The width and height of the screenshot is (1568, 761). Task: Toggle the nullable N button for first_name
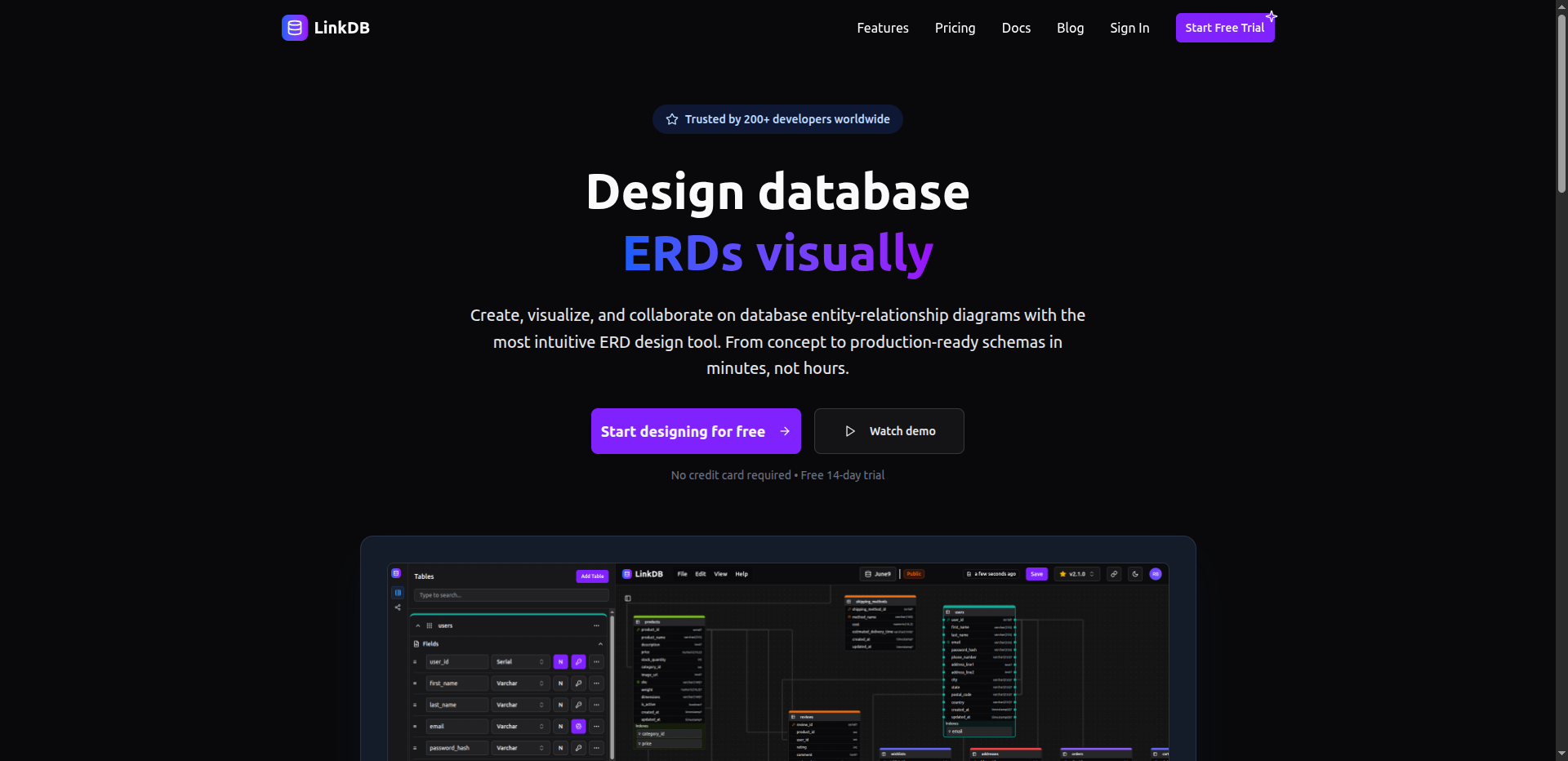560,683
